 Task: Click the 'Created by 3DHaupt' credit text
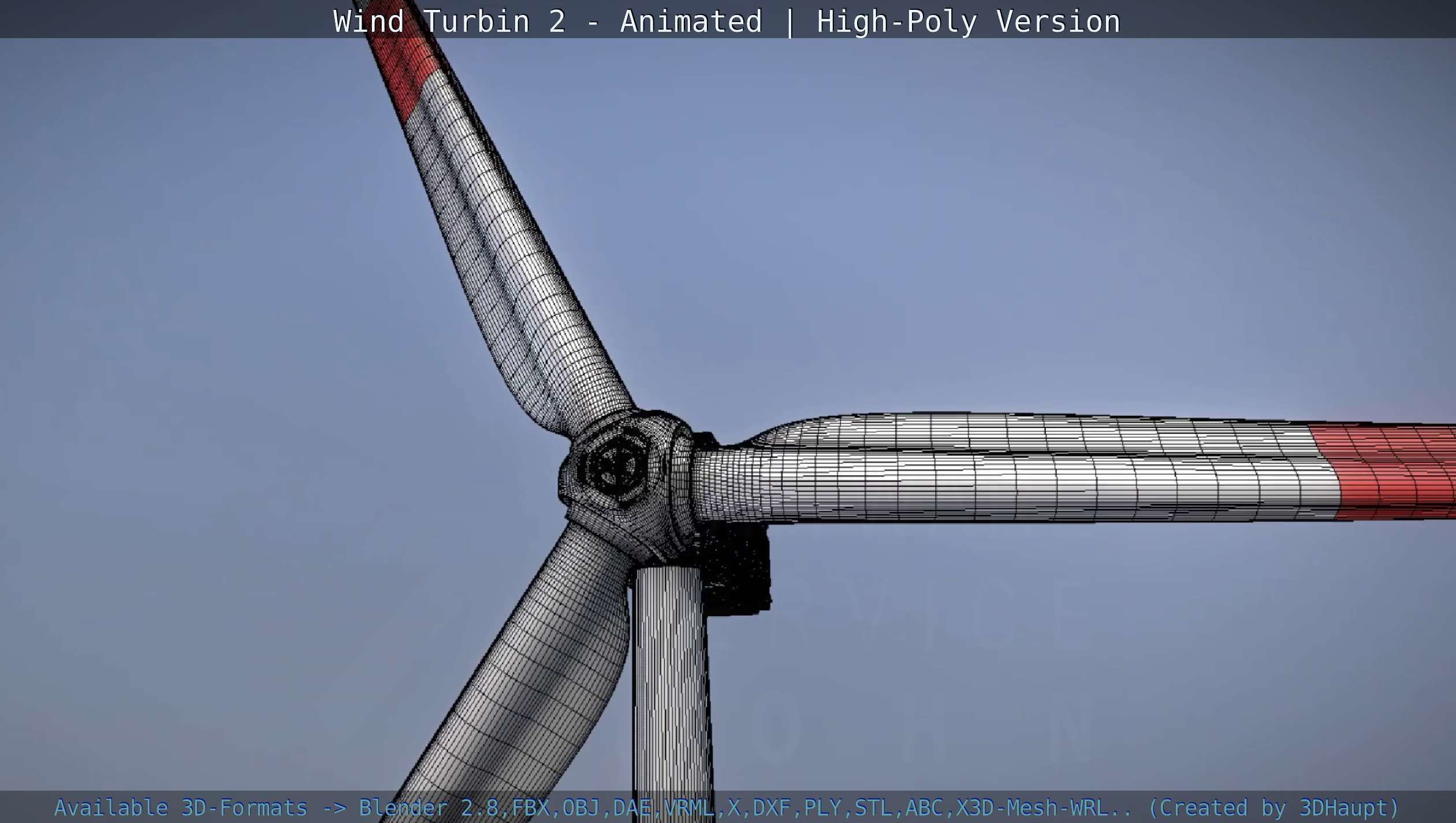coord(1274,807)
